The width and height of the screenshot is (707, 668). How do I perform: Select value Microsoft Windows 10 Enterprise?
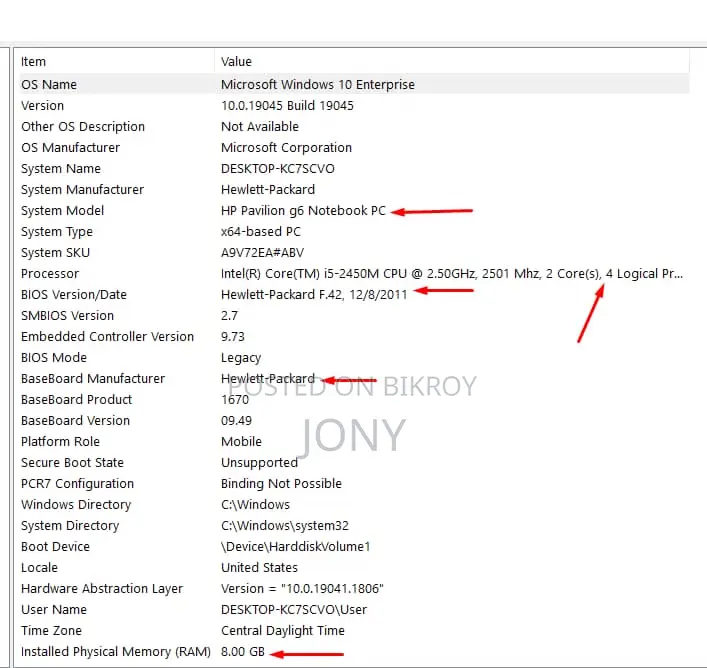coord(317,85)
